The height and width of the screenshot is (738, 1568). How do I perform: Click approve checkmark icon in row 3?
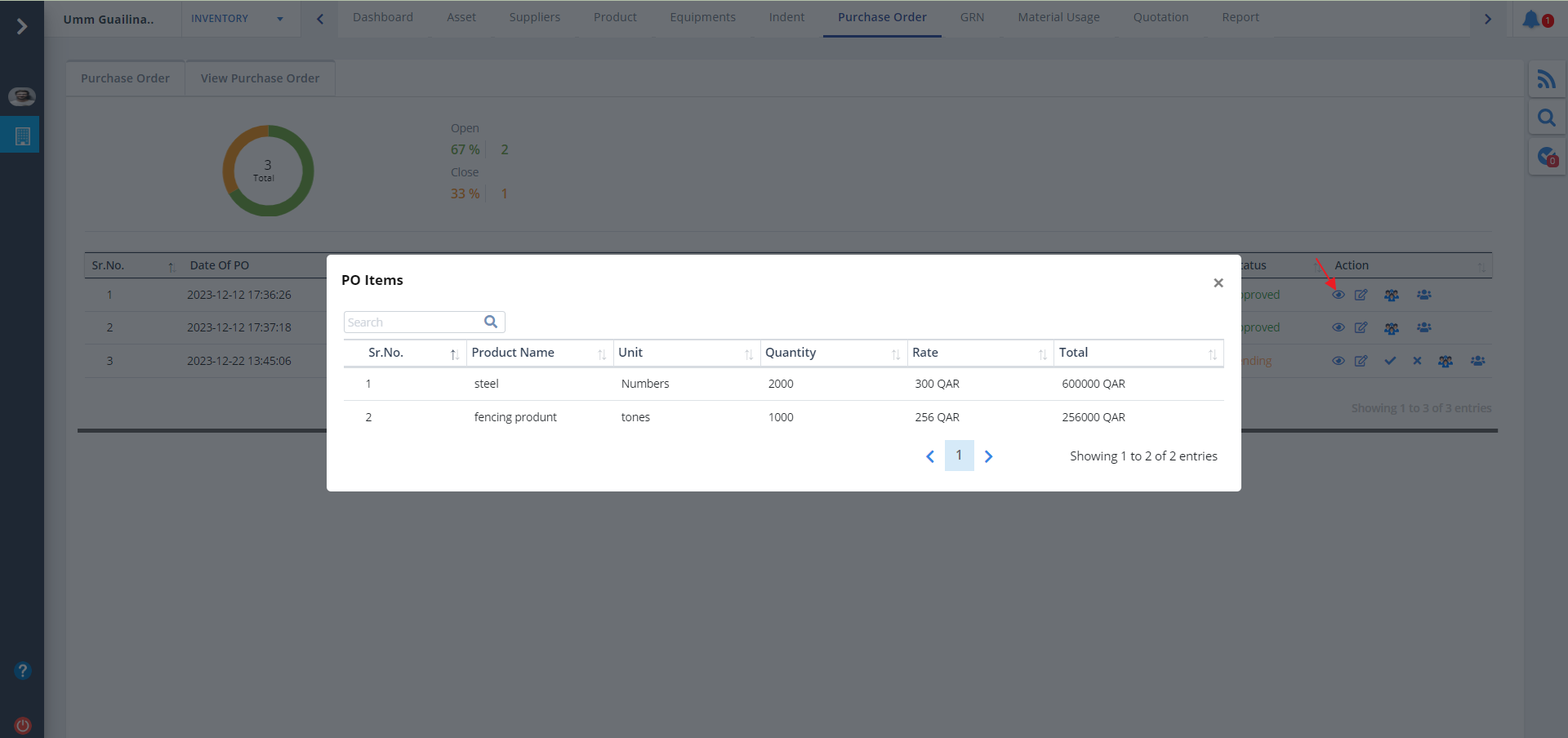[x=1390, y=361]
